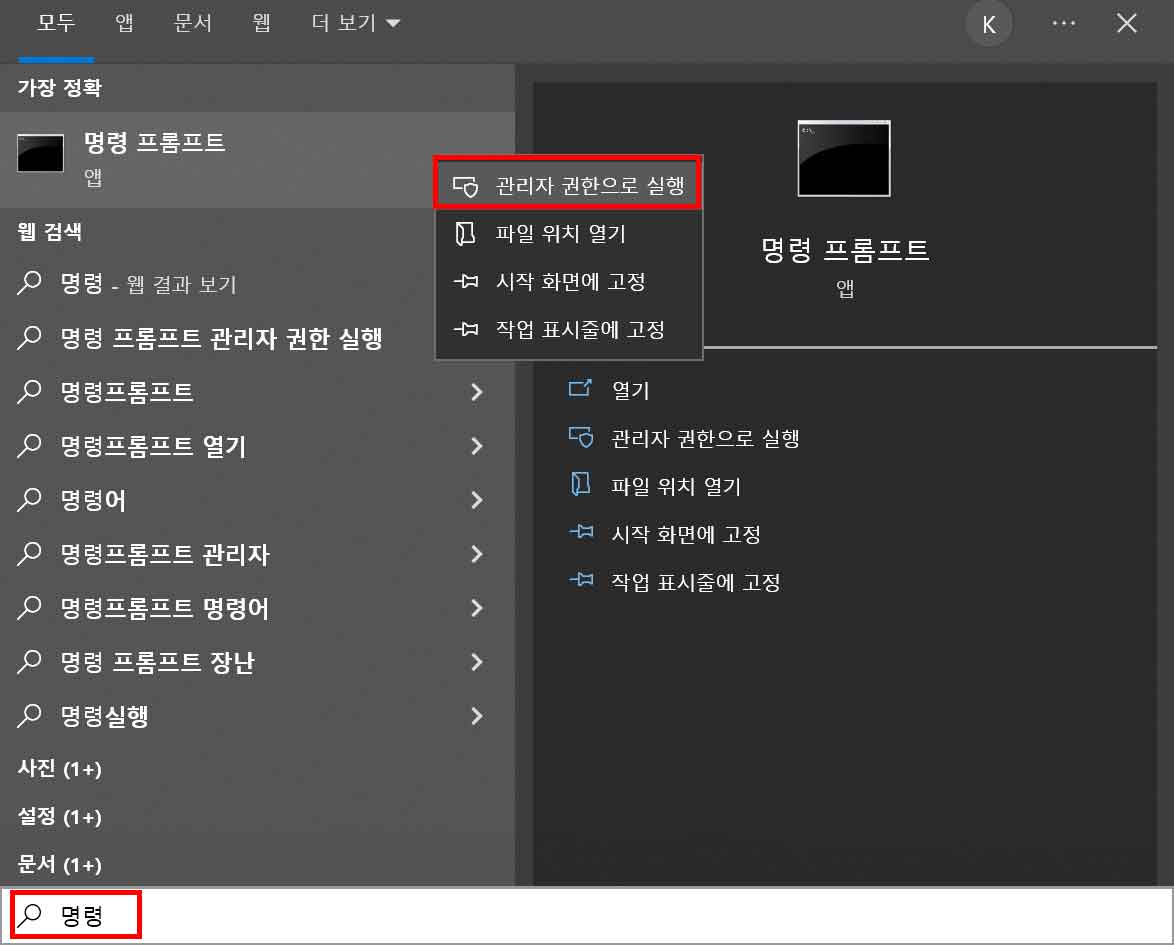Viewport: 1174px width, 945px height.
Task: Switch to the 문서 tab
Action: click(192, 23)
